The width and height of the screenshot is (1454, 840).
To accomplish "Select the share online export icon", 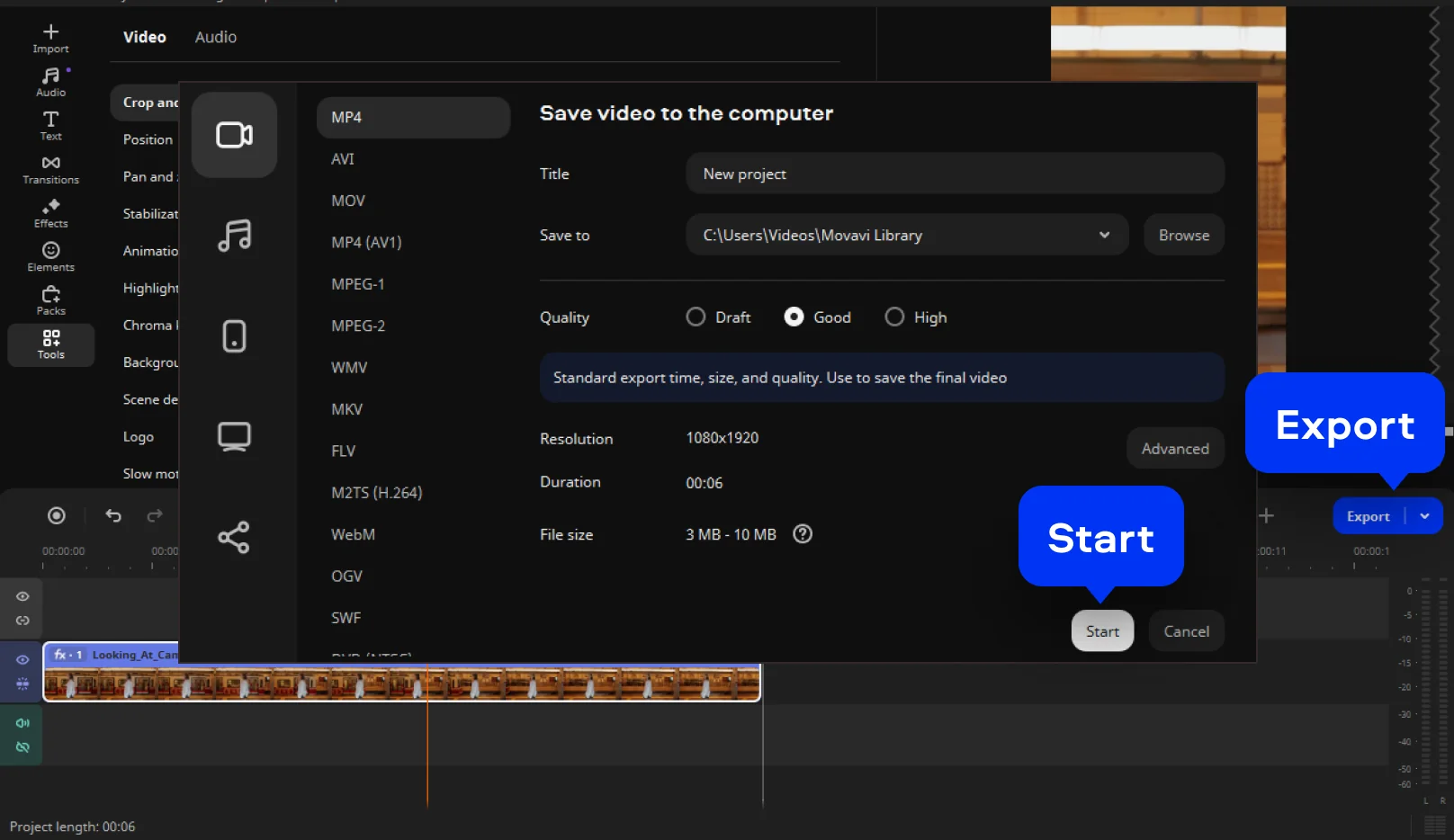I will (x=234, y=538).
